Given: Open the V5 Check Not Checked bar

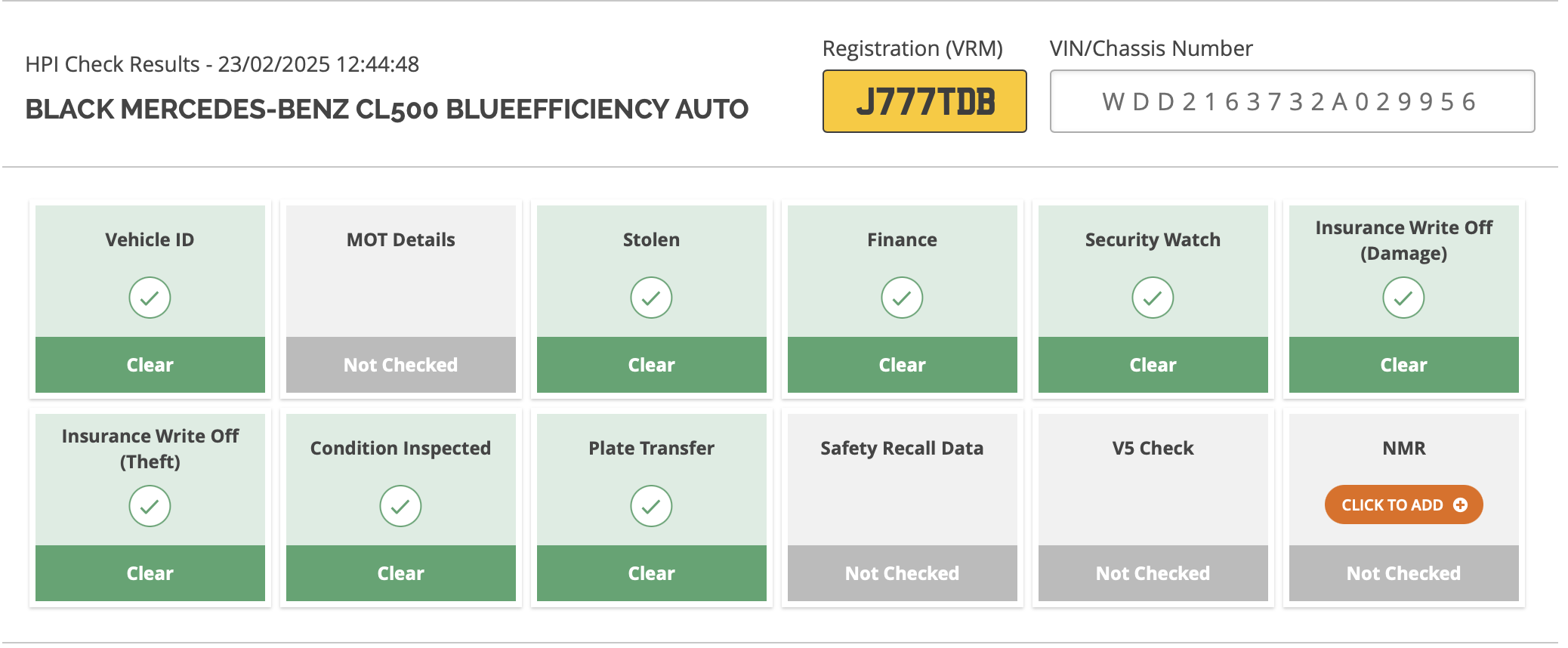Looking at the screenshot, I should tap(1153, 573).
